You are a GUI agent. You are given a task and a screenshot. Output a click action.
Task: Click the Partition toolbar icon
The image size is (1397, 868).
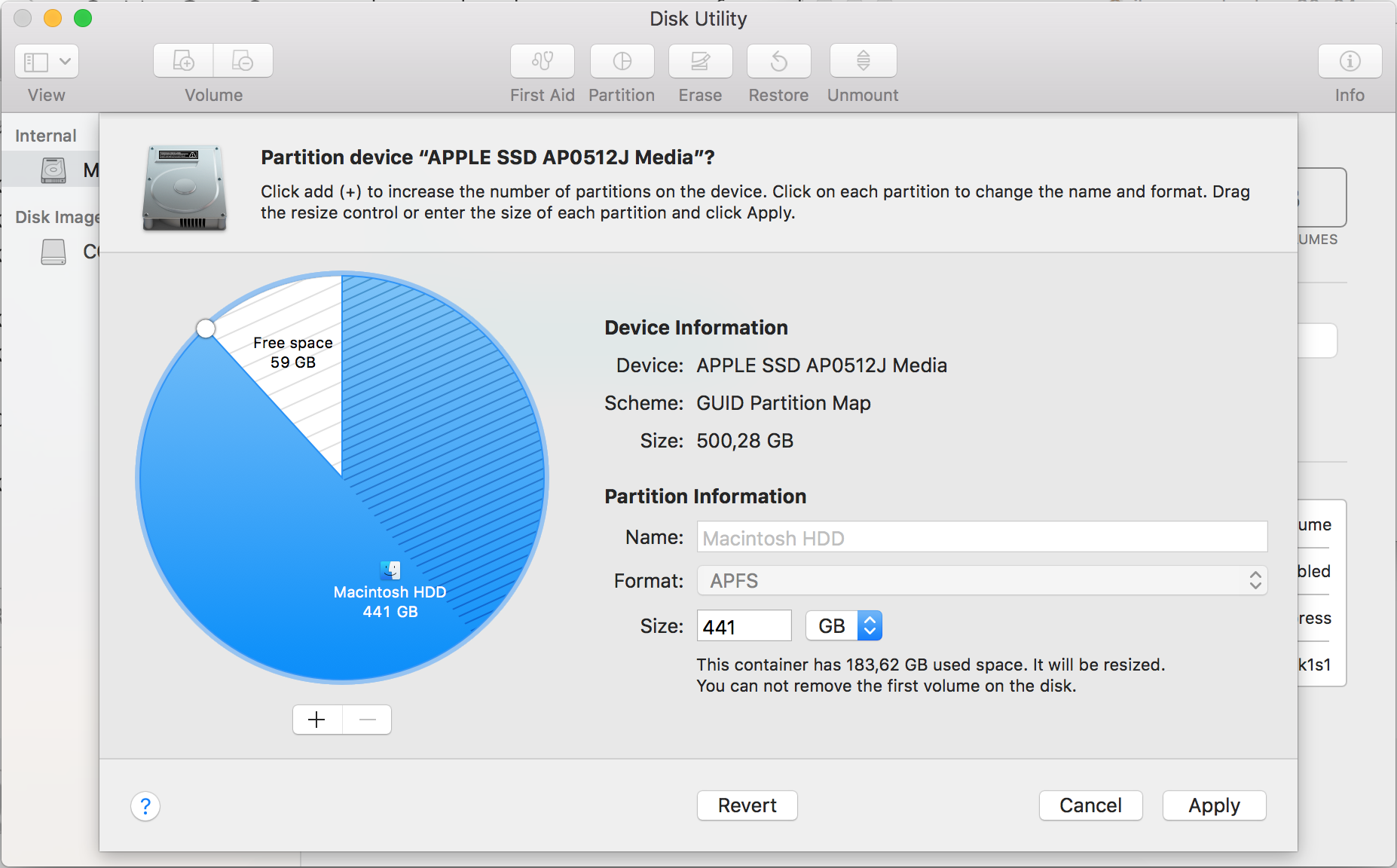[x=622, y=61]
